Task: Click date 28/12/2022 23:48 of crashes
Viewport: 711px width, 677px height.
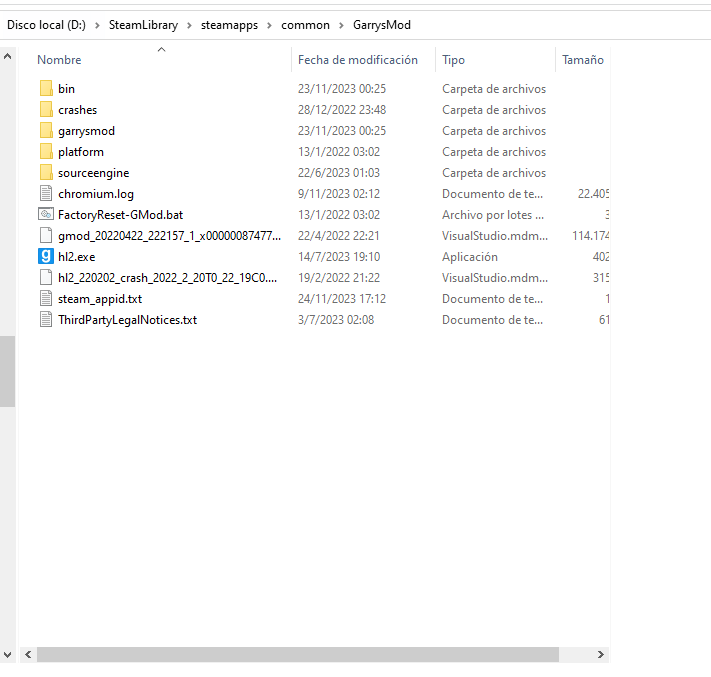Action: tap(342, 110)
